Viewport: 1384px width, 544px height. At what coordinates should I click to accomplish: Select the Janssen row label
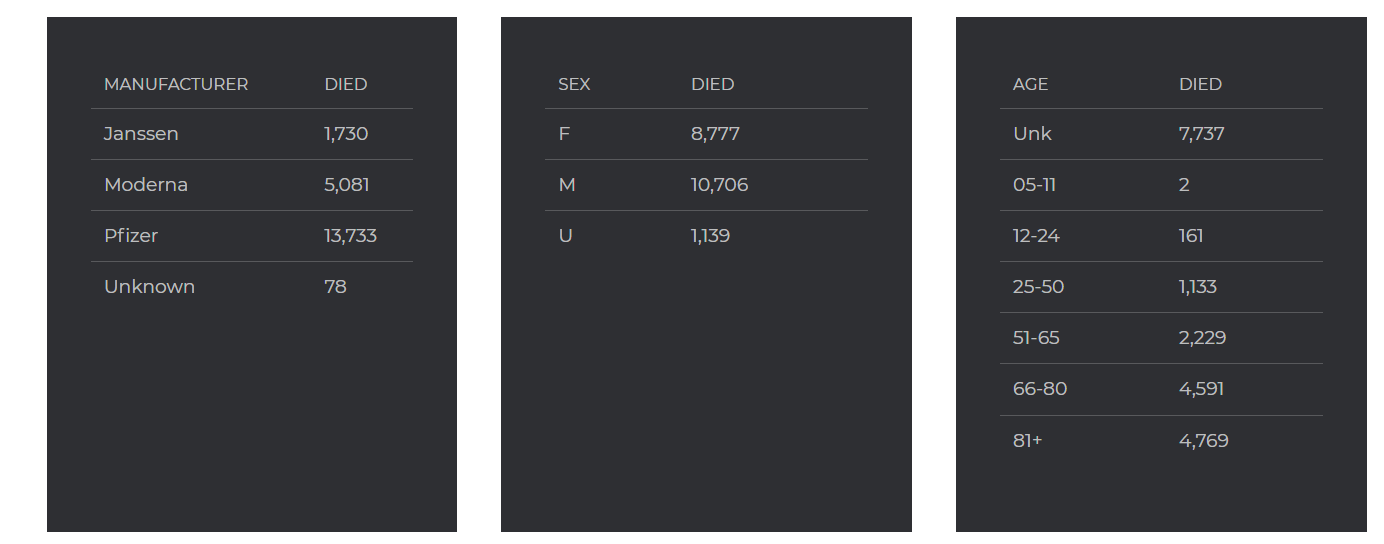141,134
